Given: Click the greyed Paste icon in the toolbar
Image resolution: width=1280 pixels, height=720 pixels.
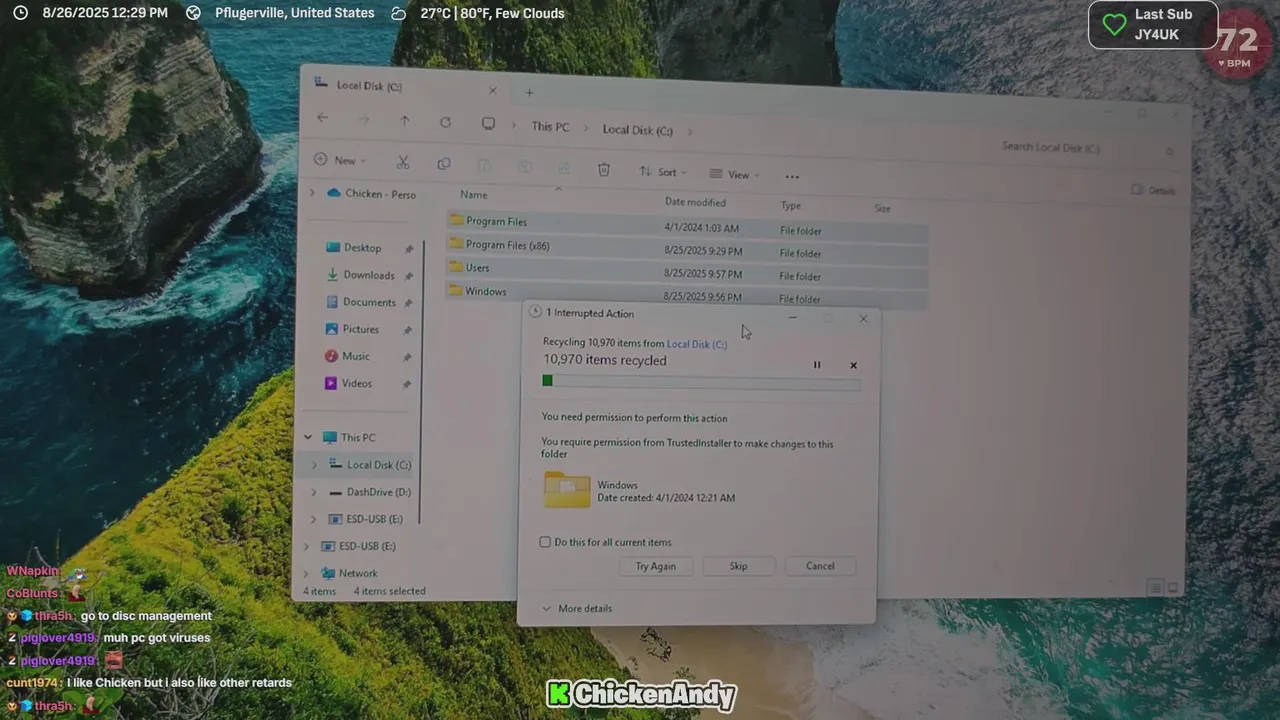Looking at the screenshot, I should click(484, 166).
